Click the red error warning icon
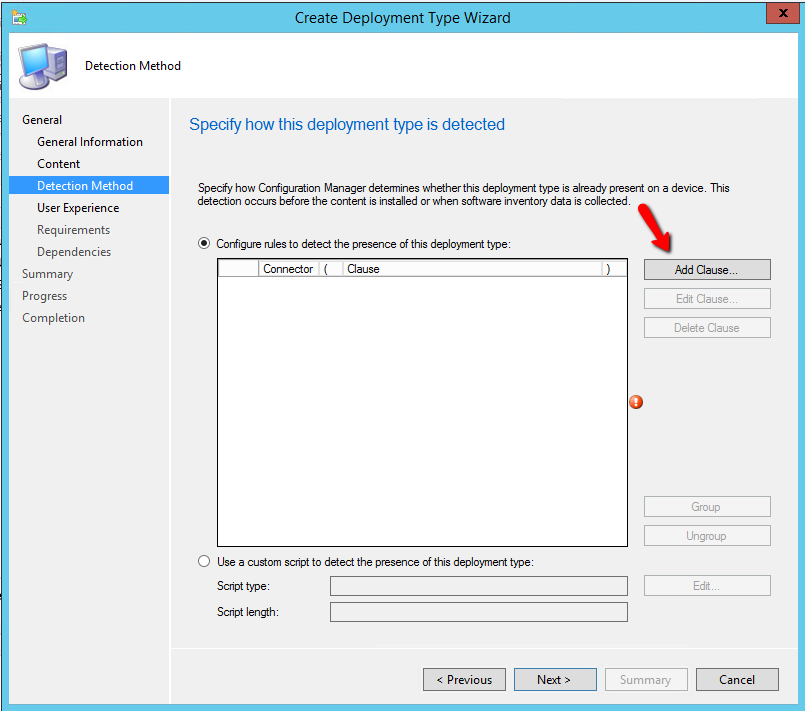805x711 pixels. click(x=635, y=402)
